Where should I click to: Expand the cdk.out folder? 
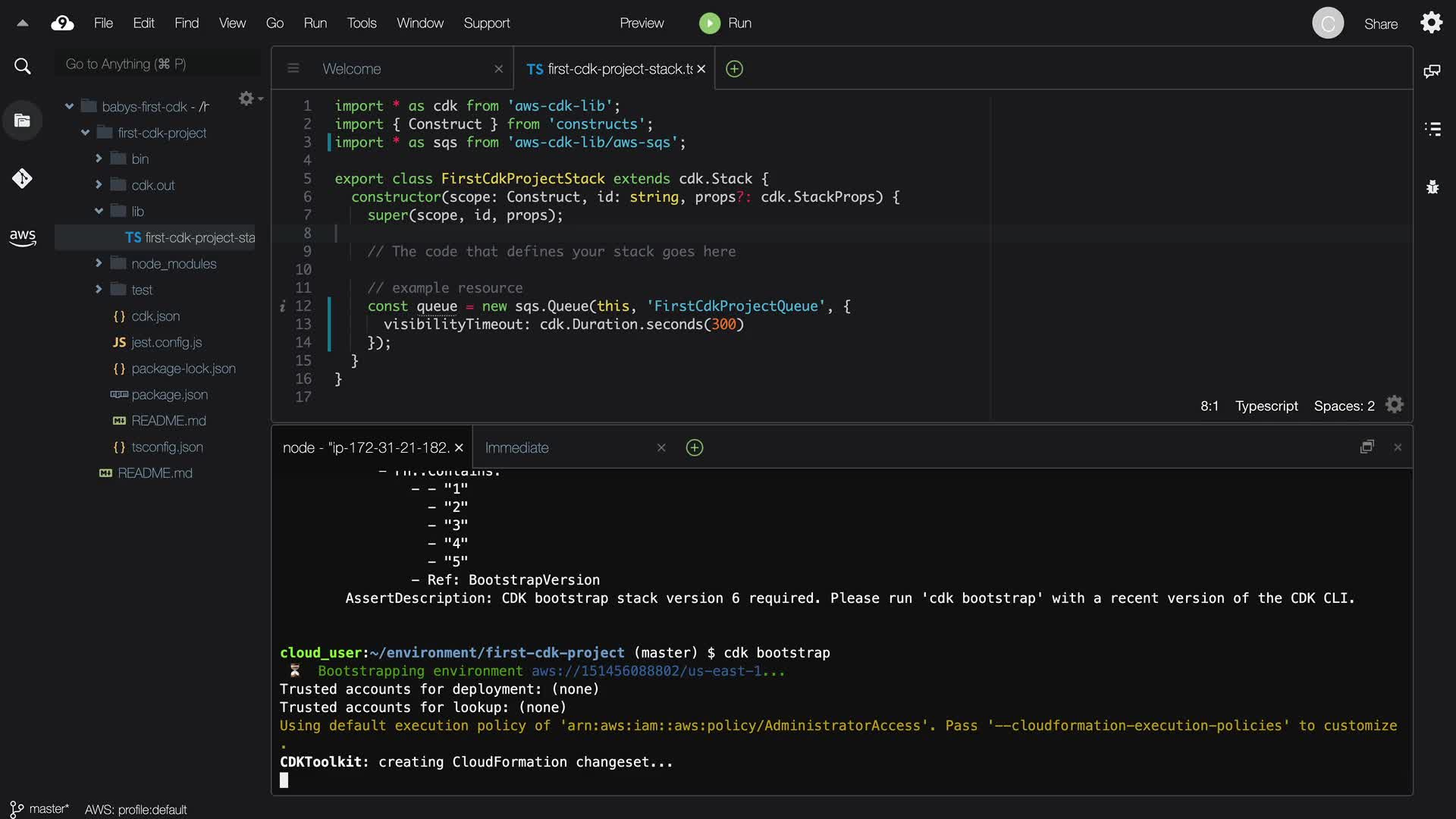click(99, 185)
